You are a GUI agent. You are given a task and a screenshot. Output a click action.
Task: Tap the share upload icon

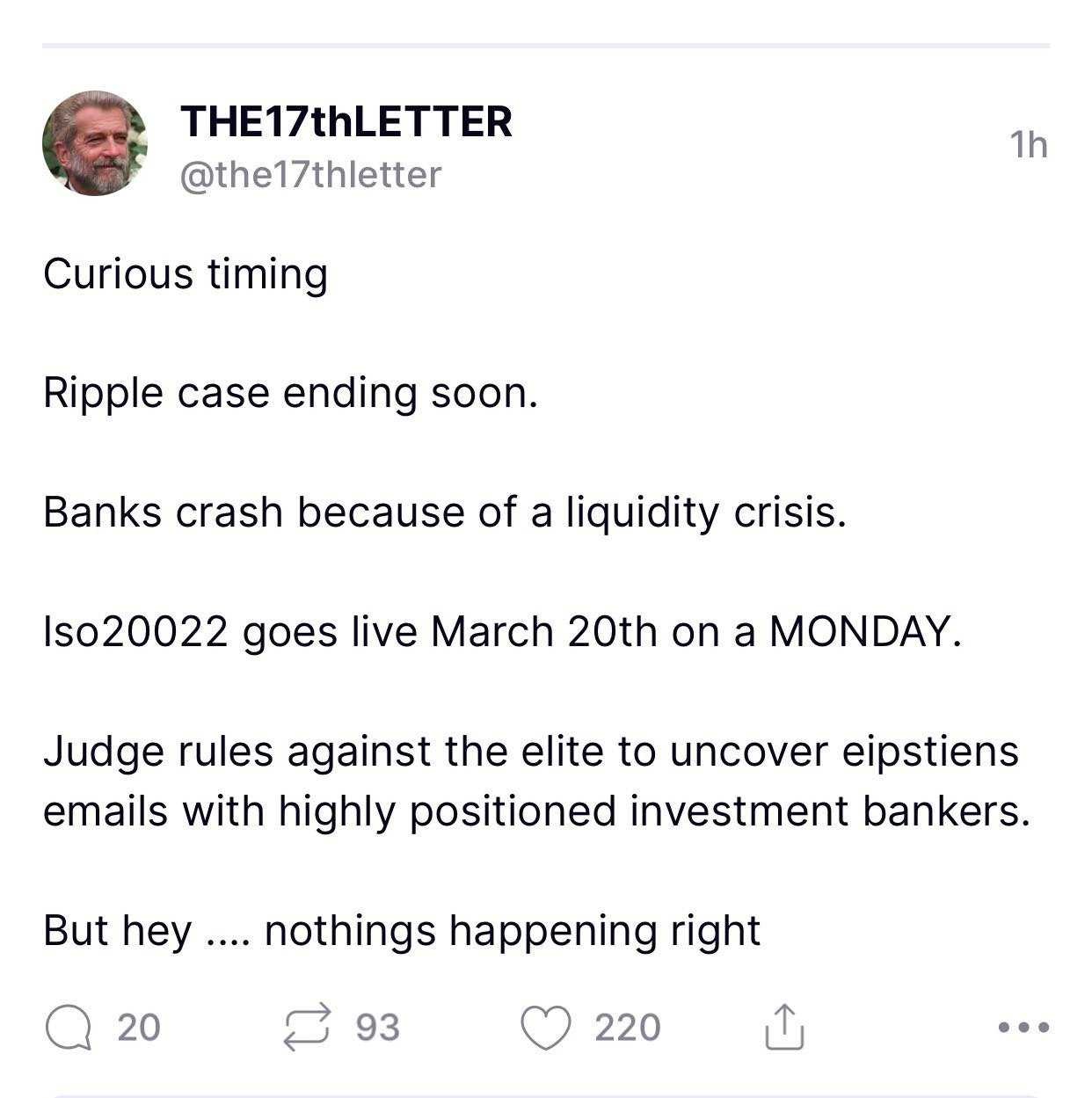783,1026
